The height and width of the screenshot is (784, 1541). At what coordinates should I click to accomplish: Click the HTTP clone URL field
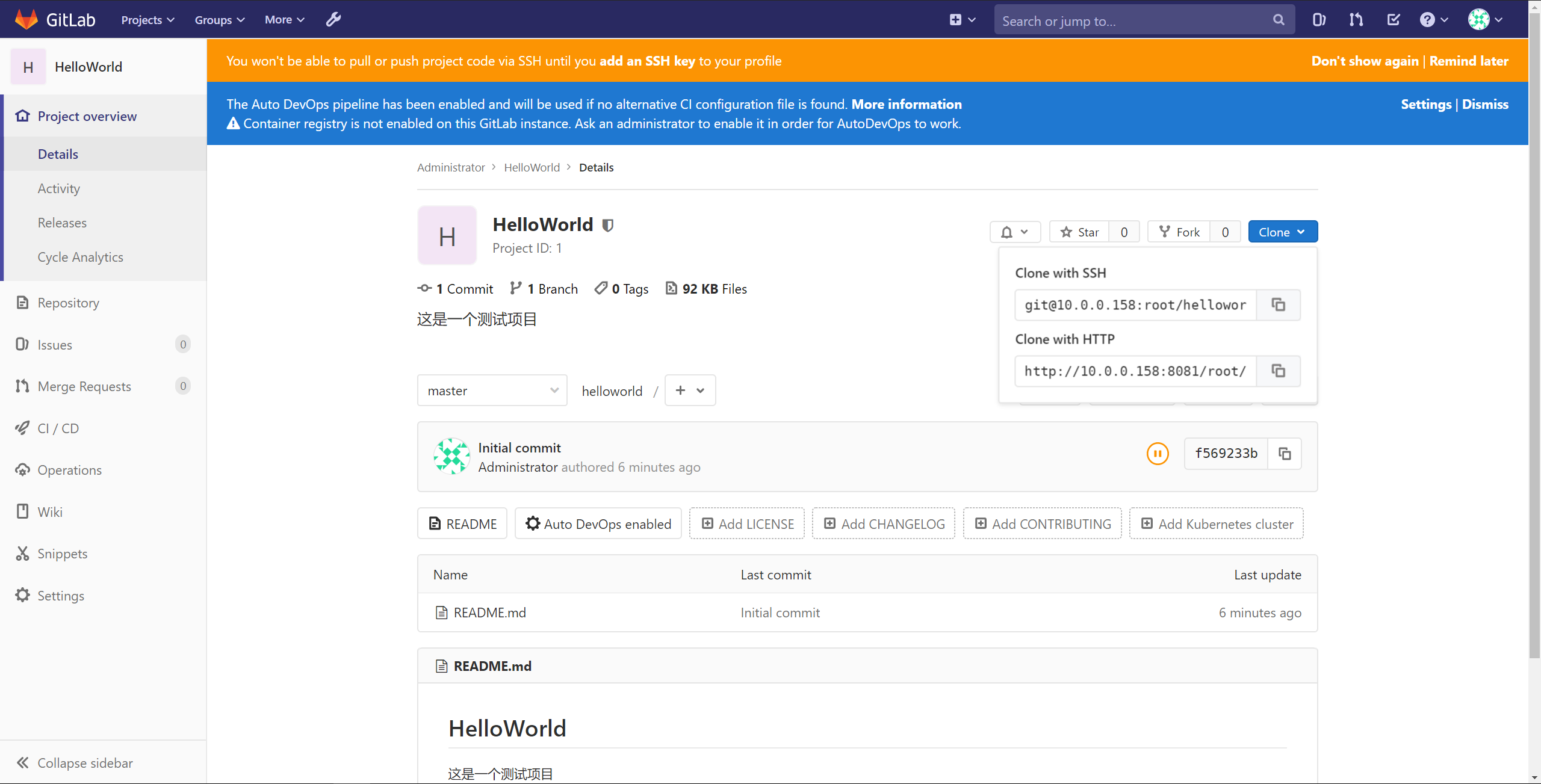[1135, 371]
